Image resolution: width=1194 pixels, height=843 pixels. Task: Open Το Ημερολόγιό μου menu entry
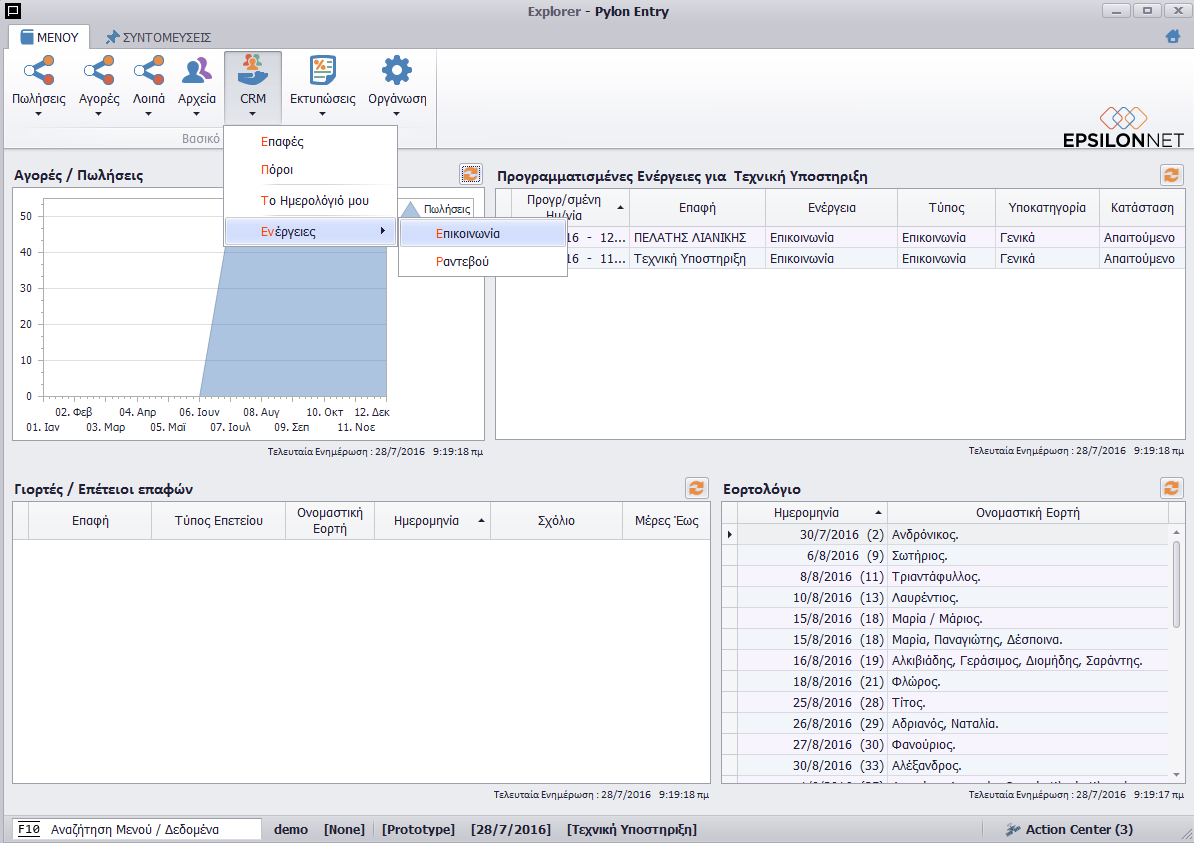tap(311, 201)
